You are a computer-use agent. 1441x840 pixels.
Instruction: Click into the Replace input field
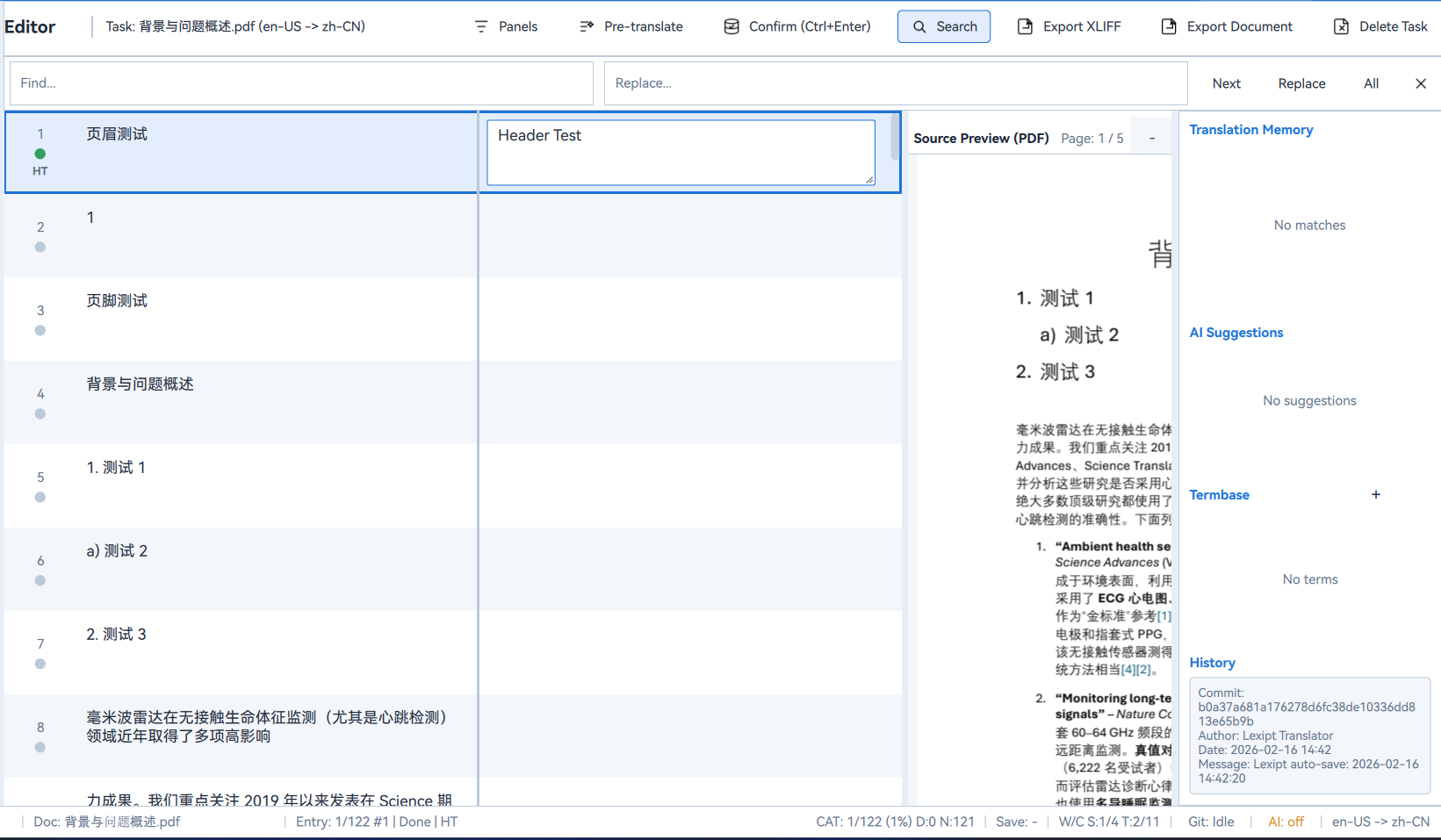click(895, 83)
